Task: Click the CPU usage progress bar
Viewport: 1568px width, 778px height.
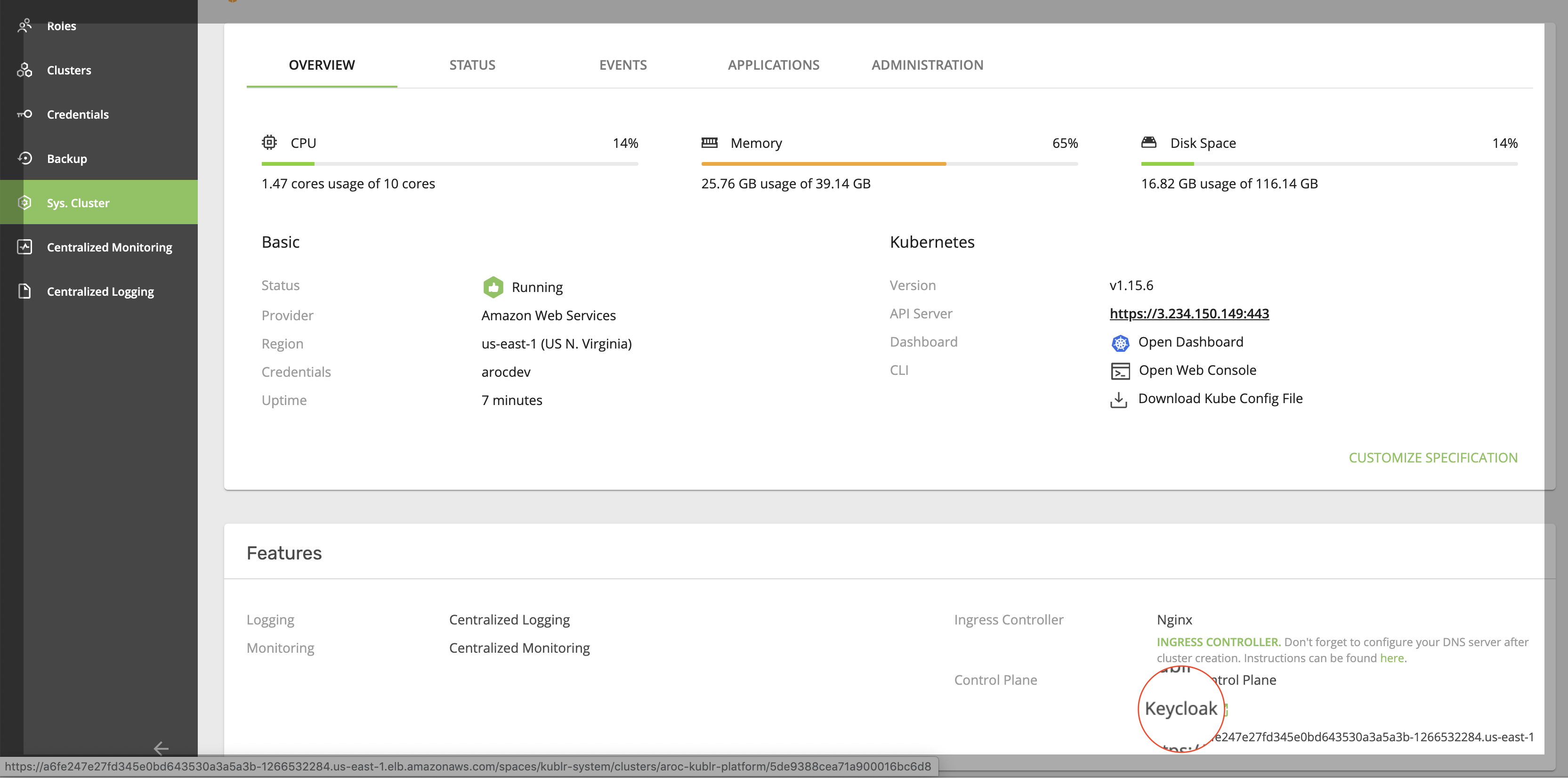Action: coord(450,164)
